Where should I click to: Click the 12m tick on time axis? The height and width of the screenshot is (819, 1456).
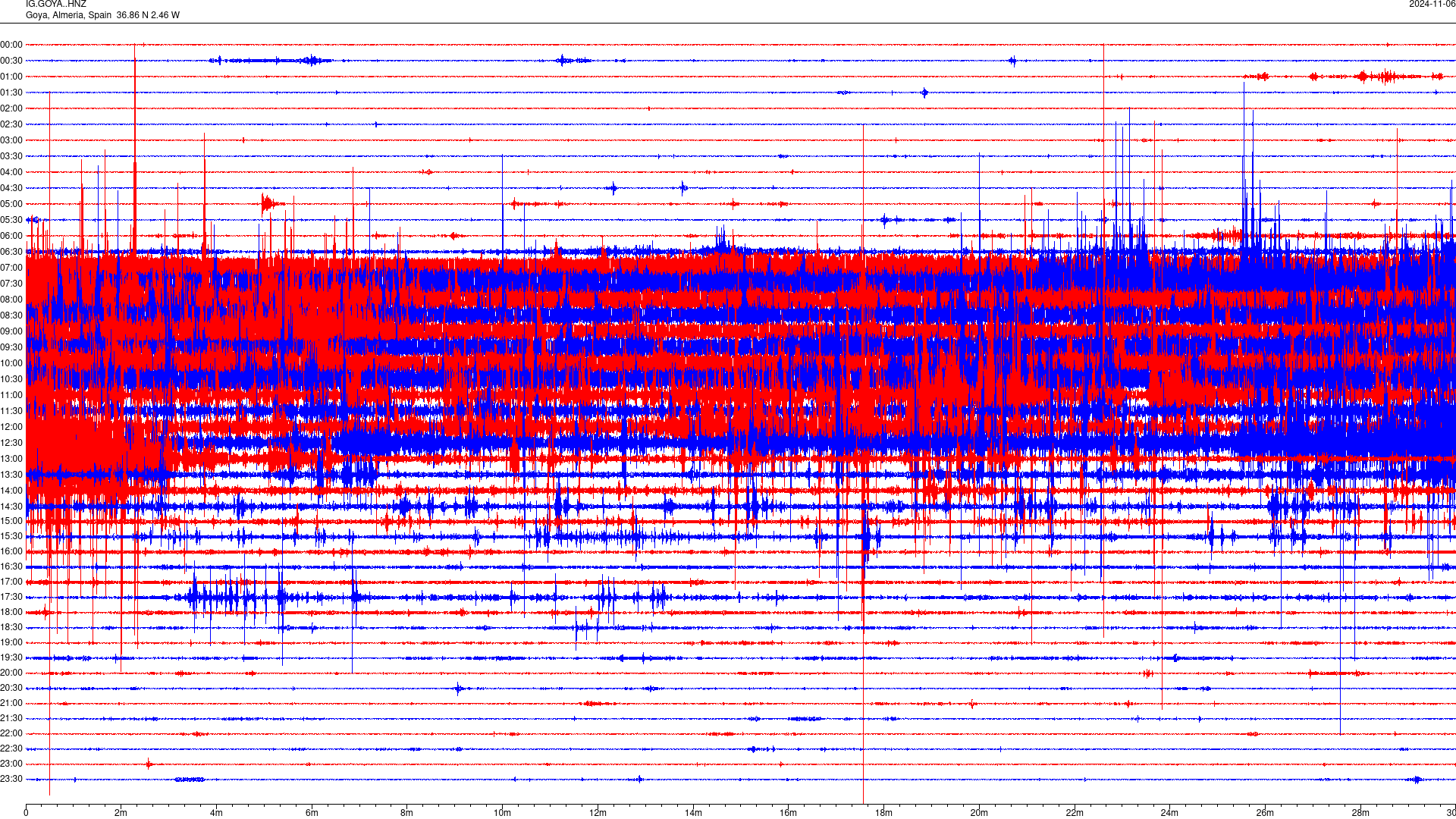(598, 813)
